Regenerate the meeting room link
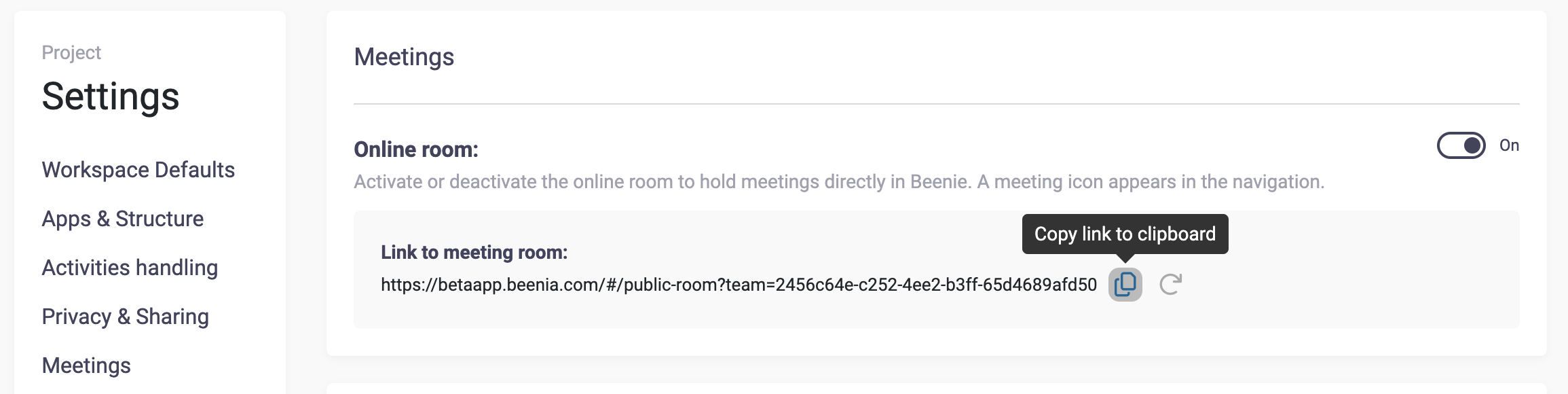 [1170, 284]
